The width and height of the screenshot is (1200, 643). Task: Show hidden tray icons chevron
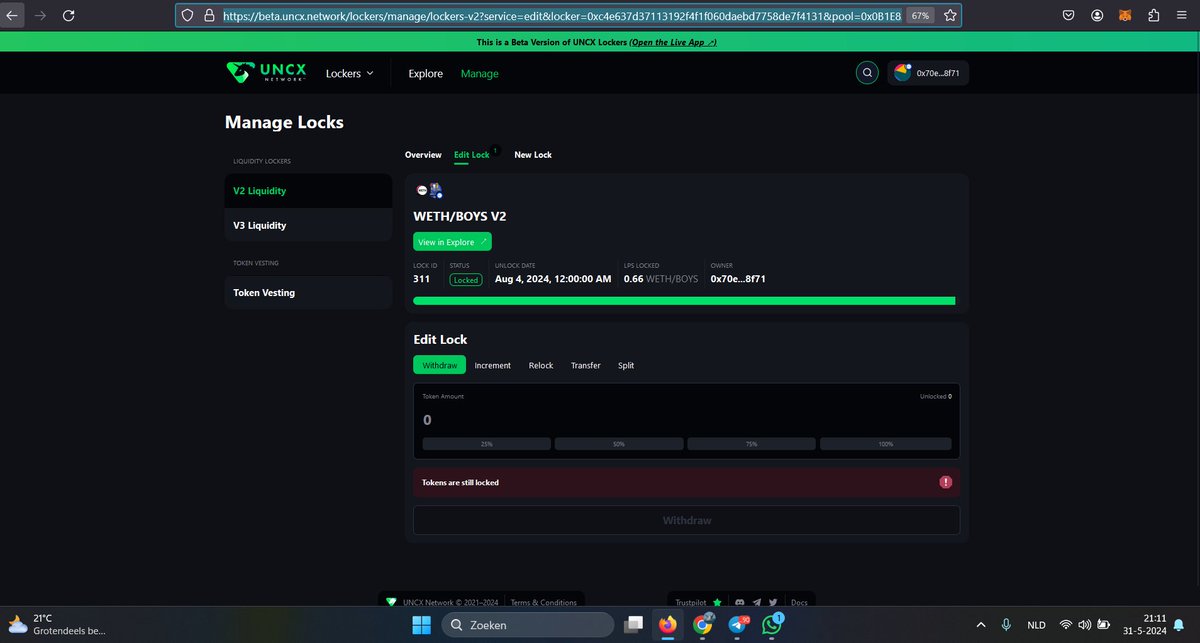[980, 625]
